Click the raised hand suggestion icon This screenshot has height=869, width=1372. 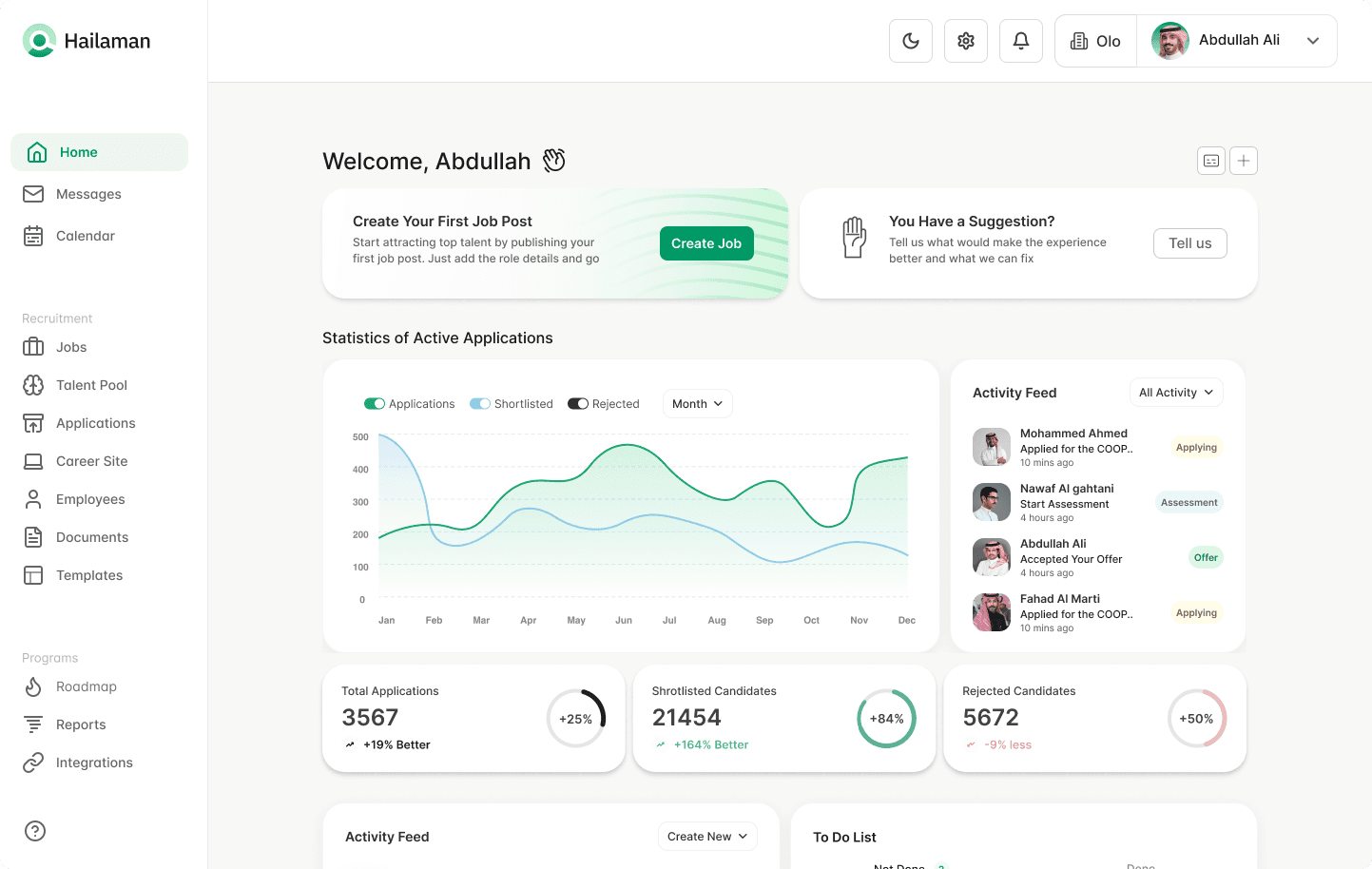point(854,238)
